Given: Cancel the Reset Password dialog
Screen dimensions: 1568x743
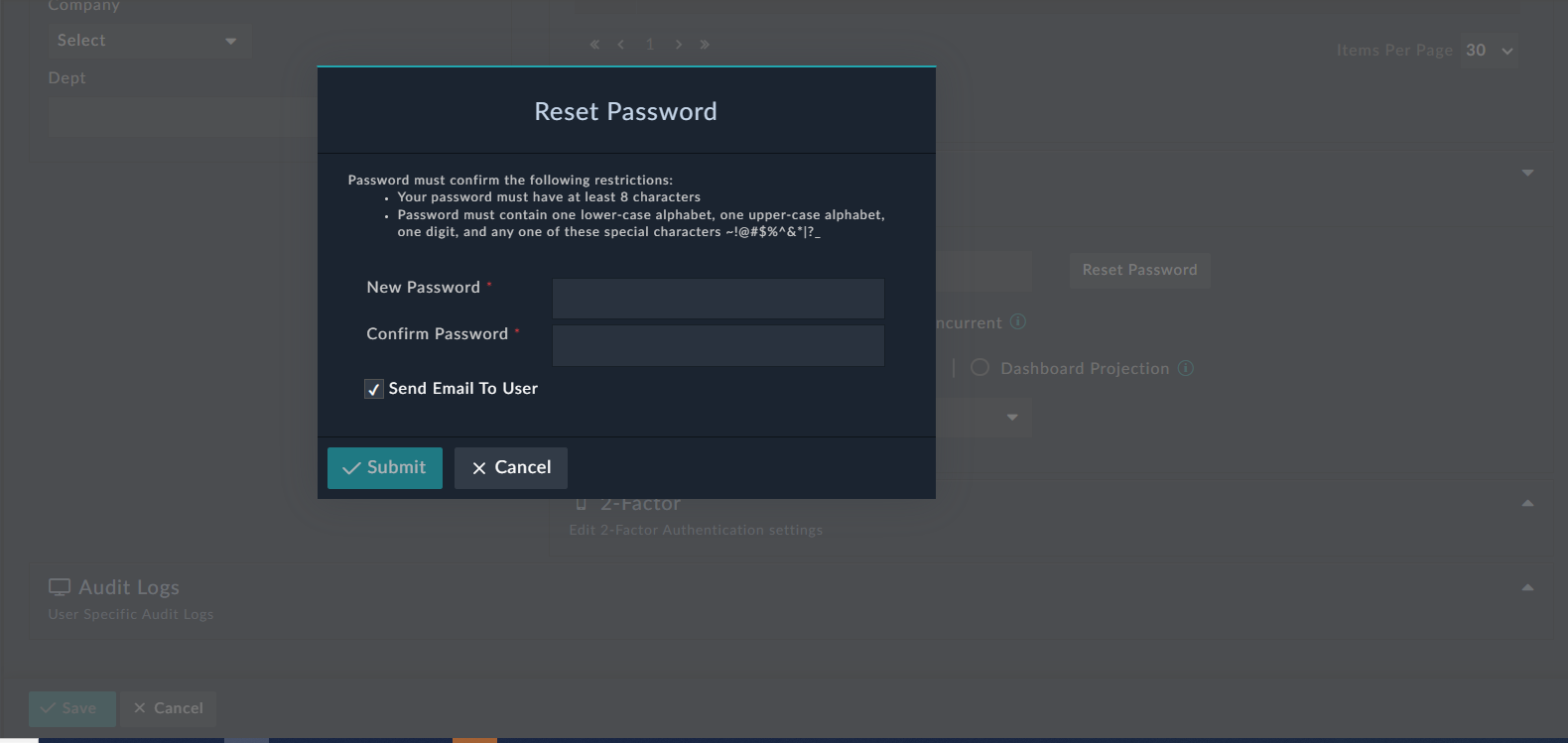Looking at the screenshot, I should tap(511, 468).
